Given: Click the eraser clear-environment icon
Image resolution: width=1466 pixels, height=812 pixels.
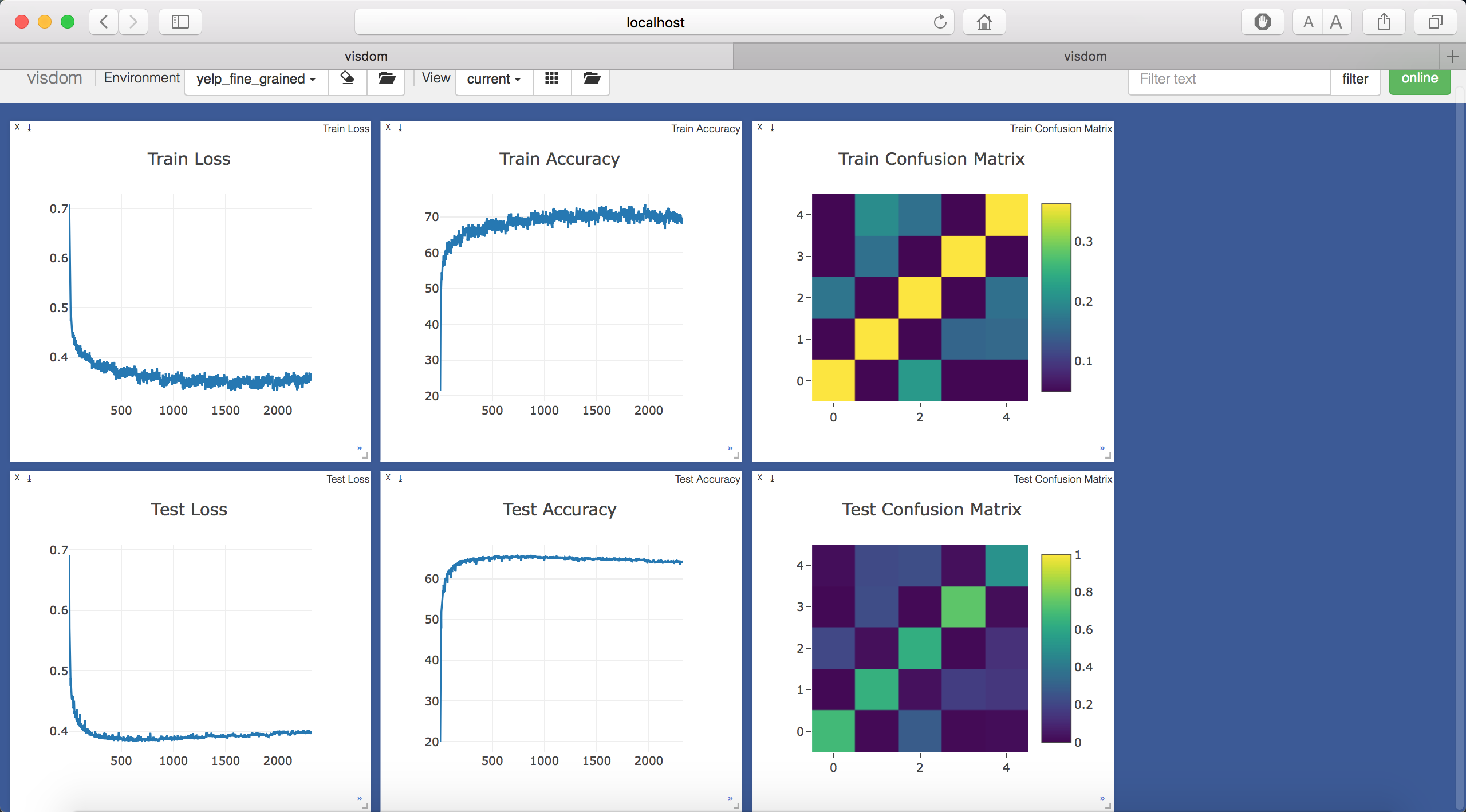Looking at the screenshot, I should (x=347, y=78).
